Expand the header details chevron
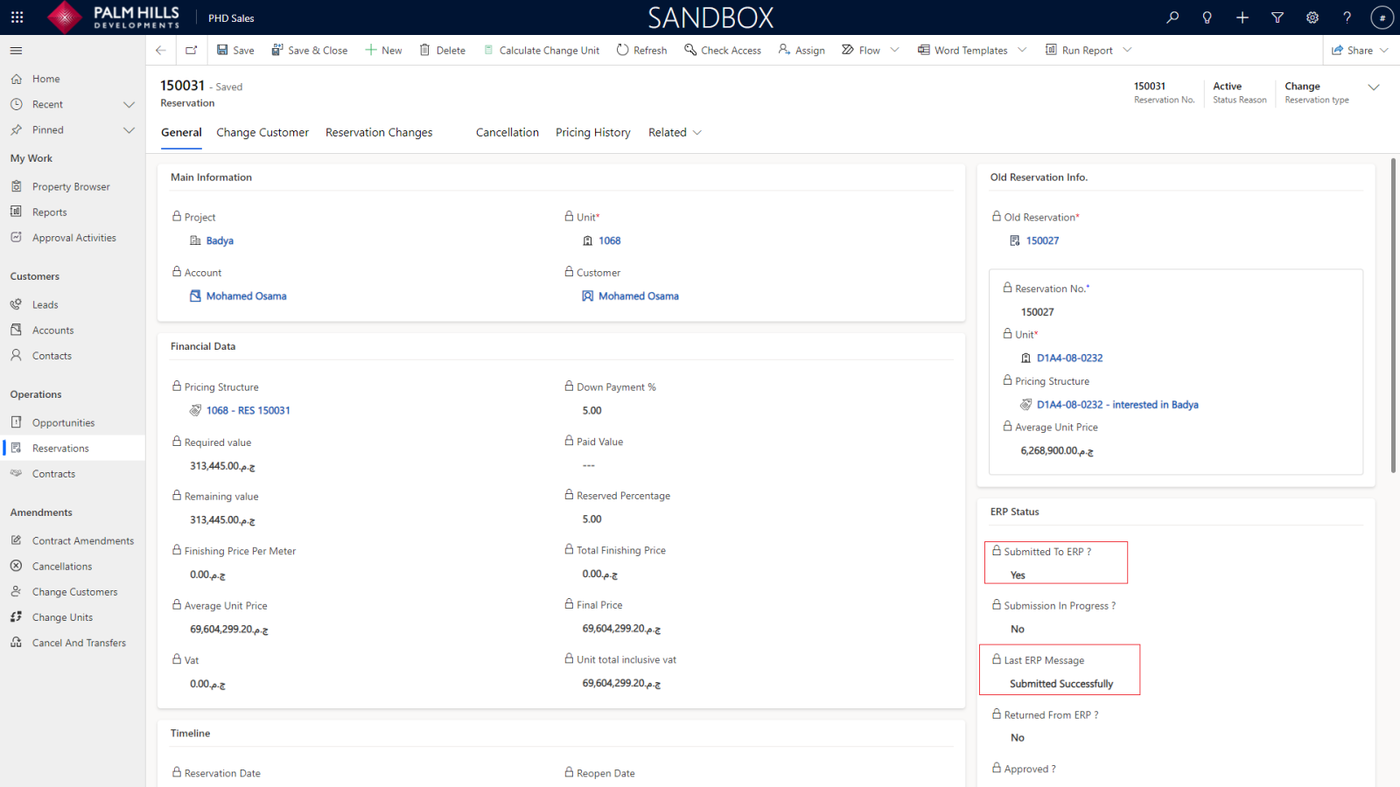 1374,88
